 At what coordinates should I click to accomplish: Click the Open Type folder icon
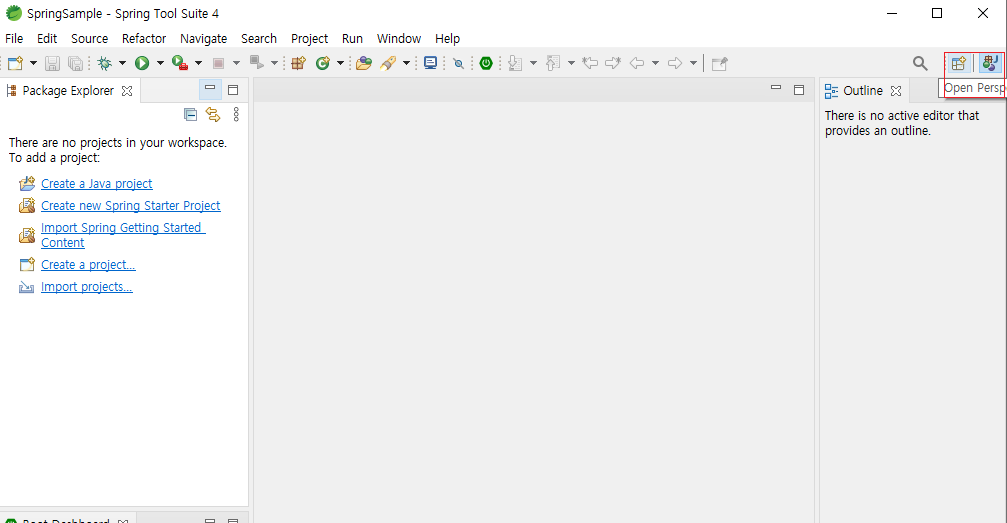364,63
